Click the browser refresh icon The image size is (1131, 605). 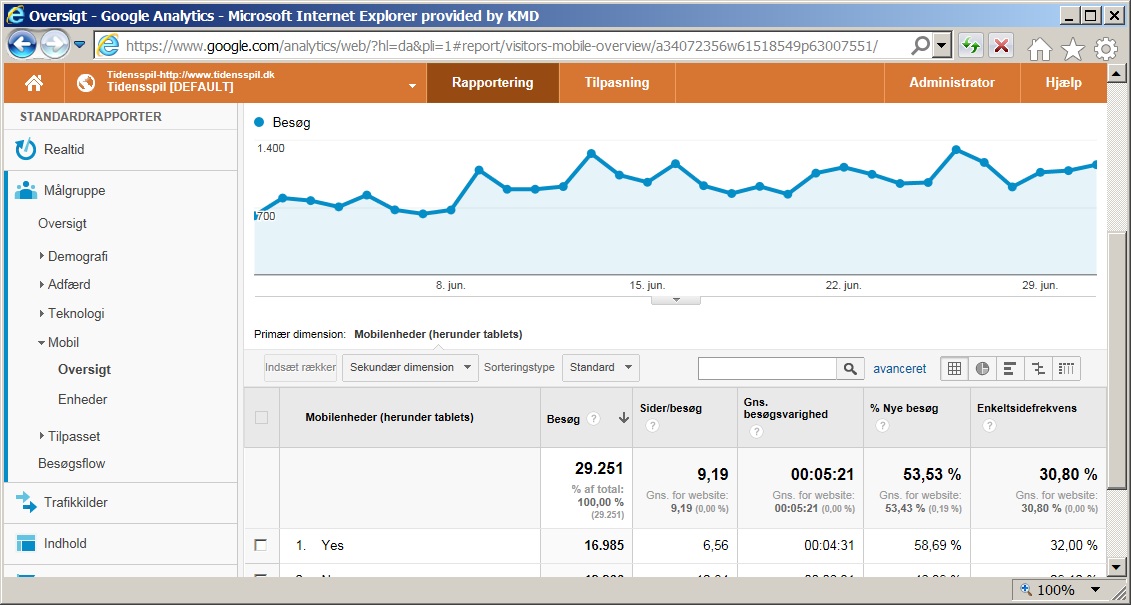tap(970, 46)
